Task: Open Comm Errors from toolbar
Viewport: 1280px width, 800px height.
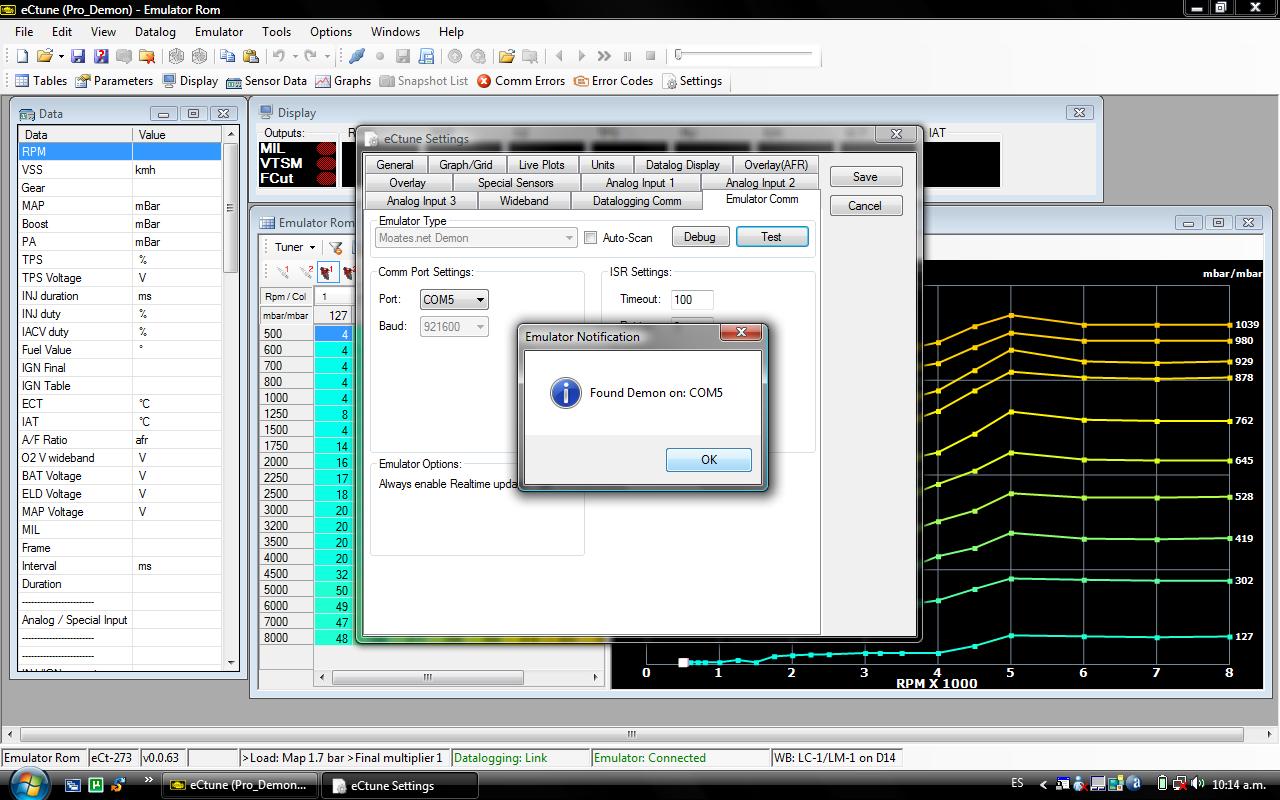Action: (x=521, y=81)
